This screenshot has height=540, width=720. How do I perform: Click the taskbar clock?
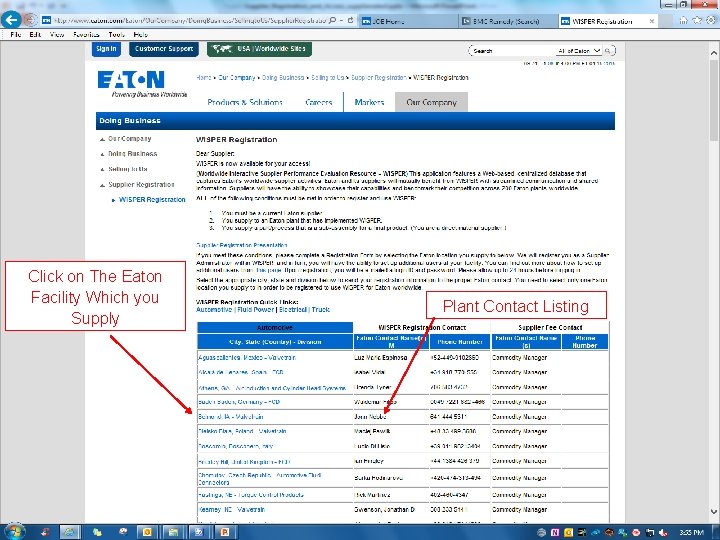tap(692, 532)
